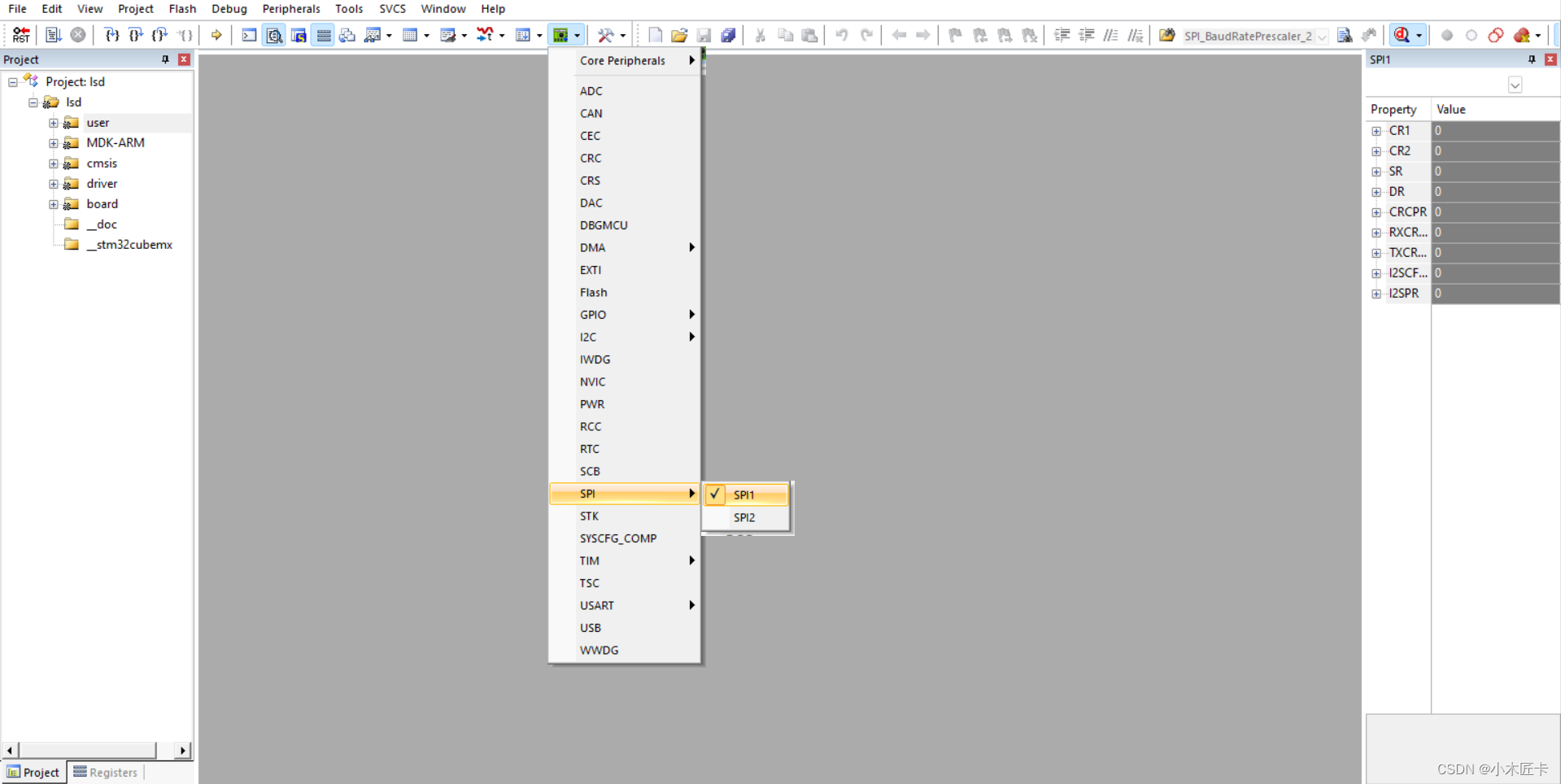Collapse the lsd project node
The width and height of the screenshot is (1561, 784).
pos(33,102)
